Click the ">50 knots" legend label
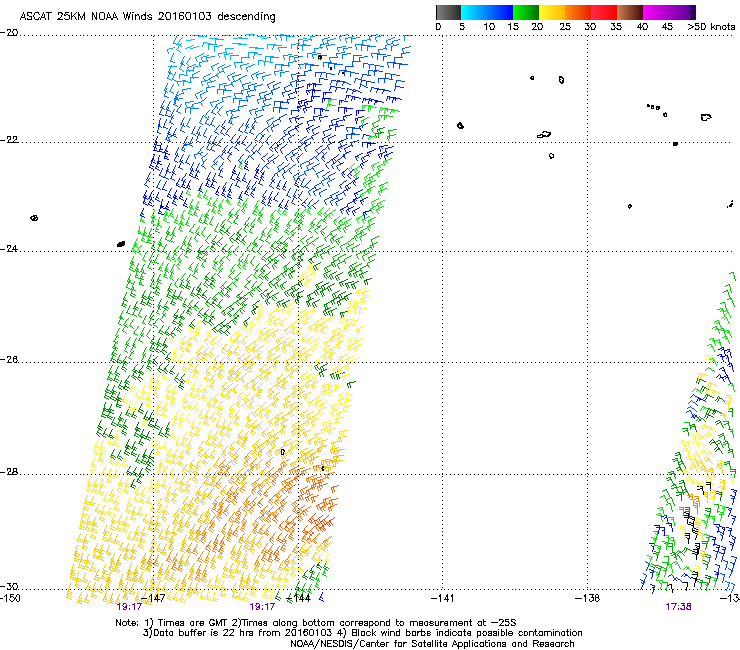Viewport: 740px width, 650px height. 711,27
